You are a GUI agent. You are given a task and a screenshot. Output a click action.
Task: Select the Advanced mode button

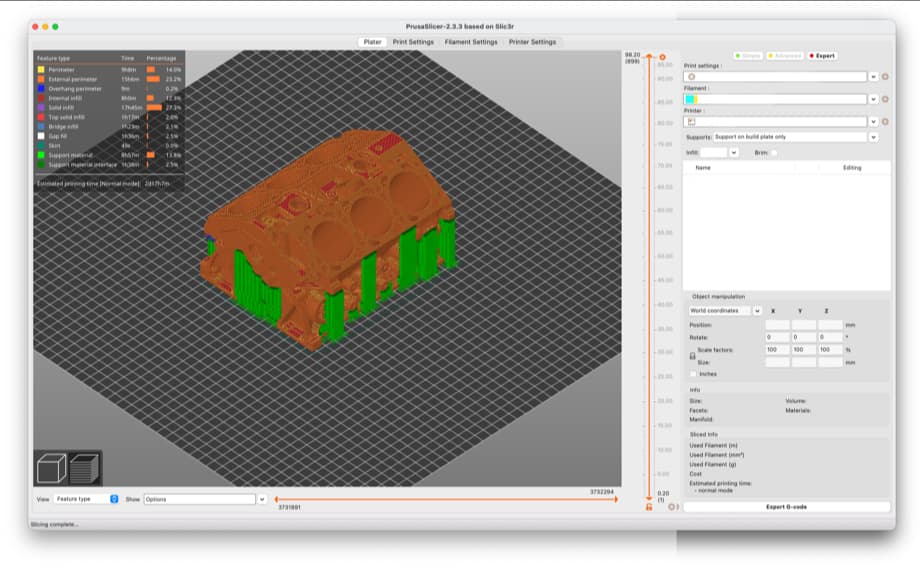click(785, 56)
